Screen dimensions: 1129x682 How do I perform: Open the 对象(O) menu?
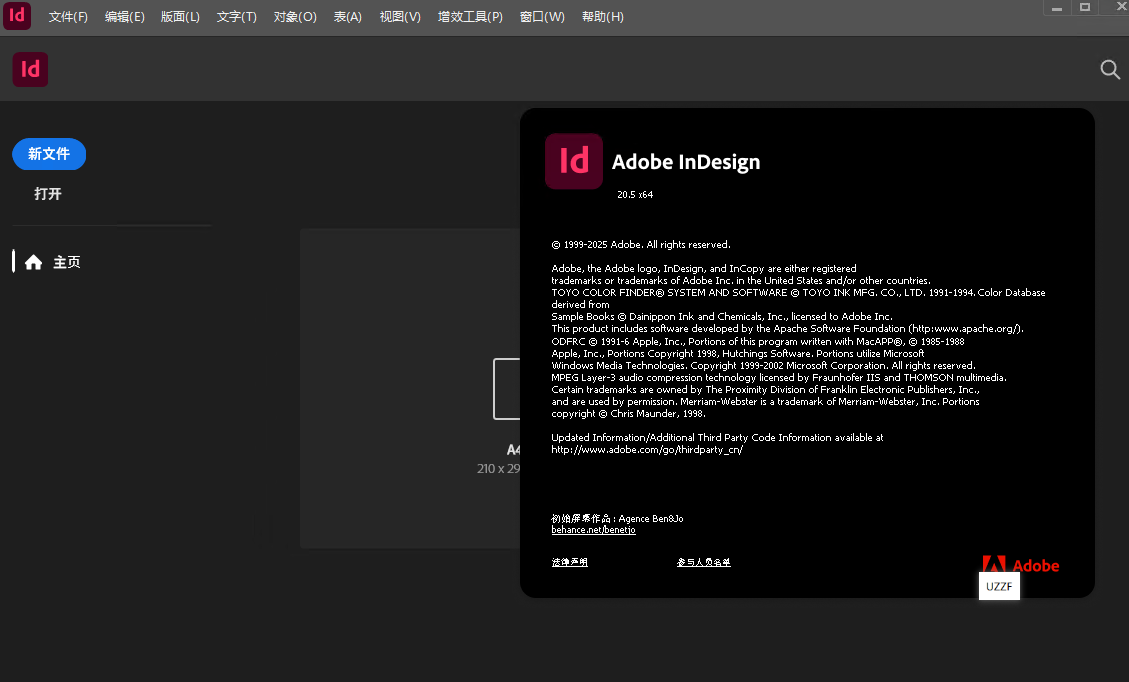[295, 17]
